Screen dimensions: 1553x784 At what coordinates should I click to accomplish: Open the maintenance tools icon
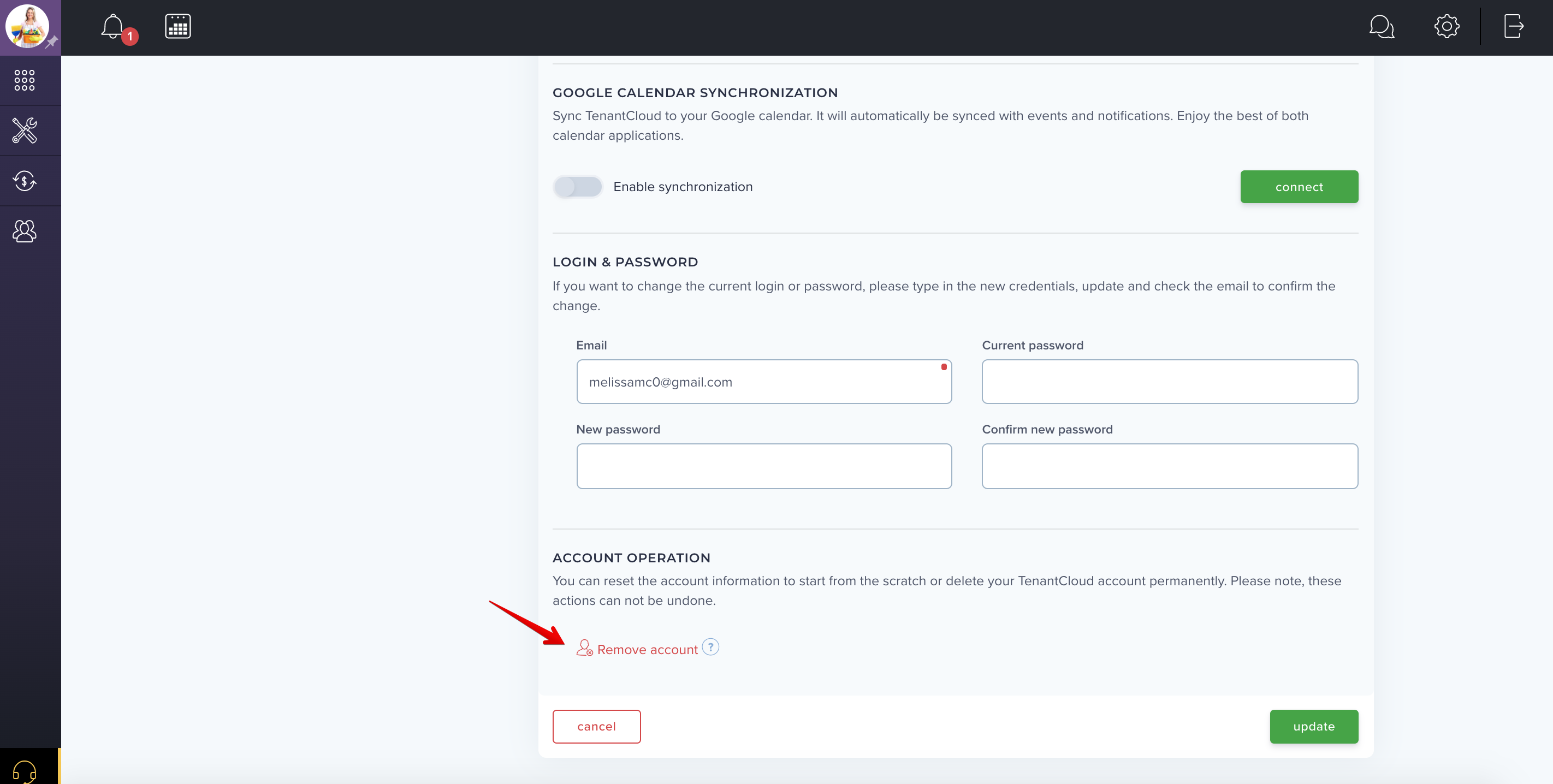point(25,130)
